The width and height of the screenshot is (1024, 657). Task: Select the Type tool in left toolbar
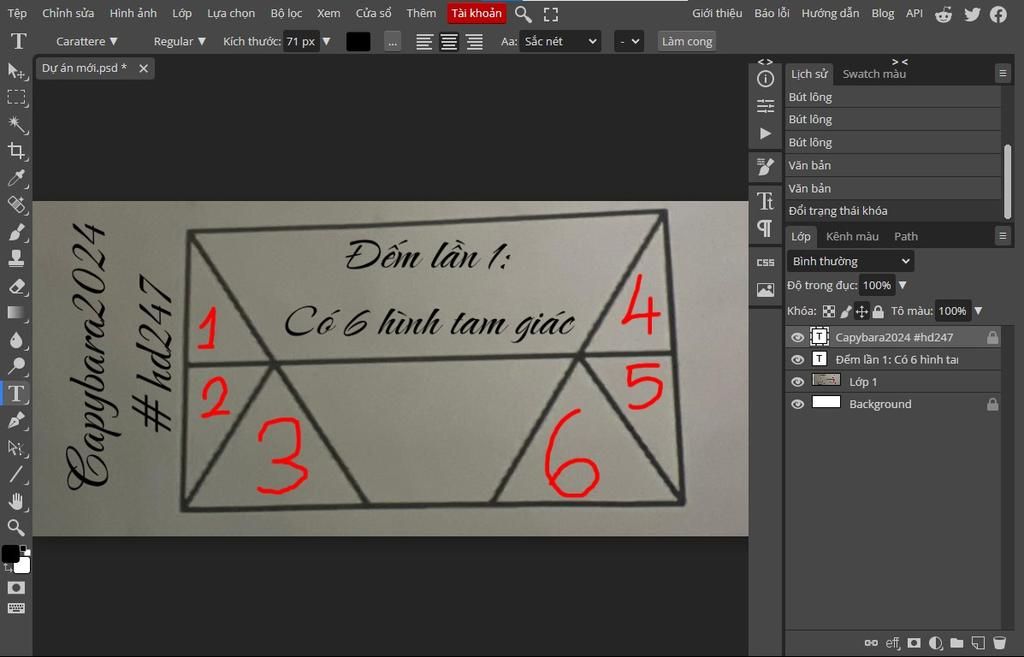16,393
